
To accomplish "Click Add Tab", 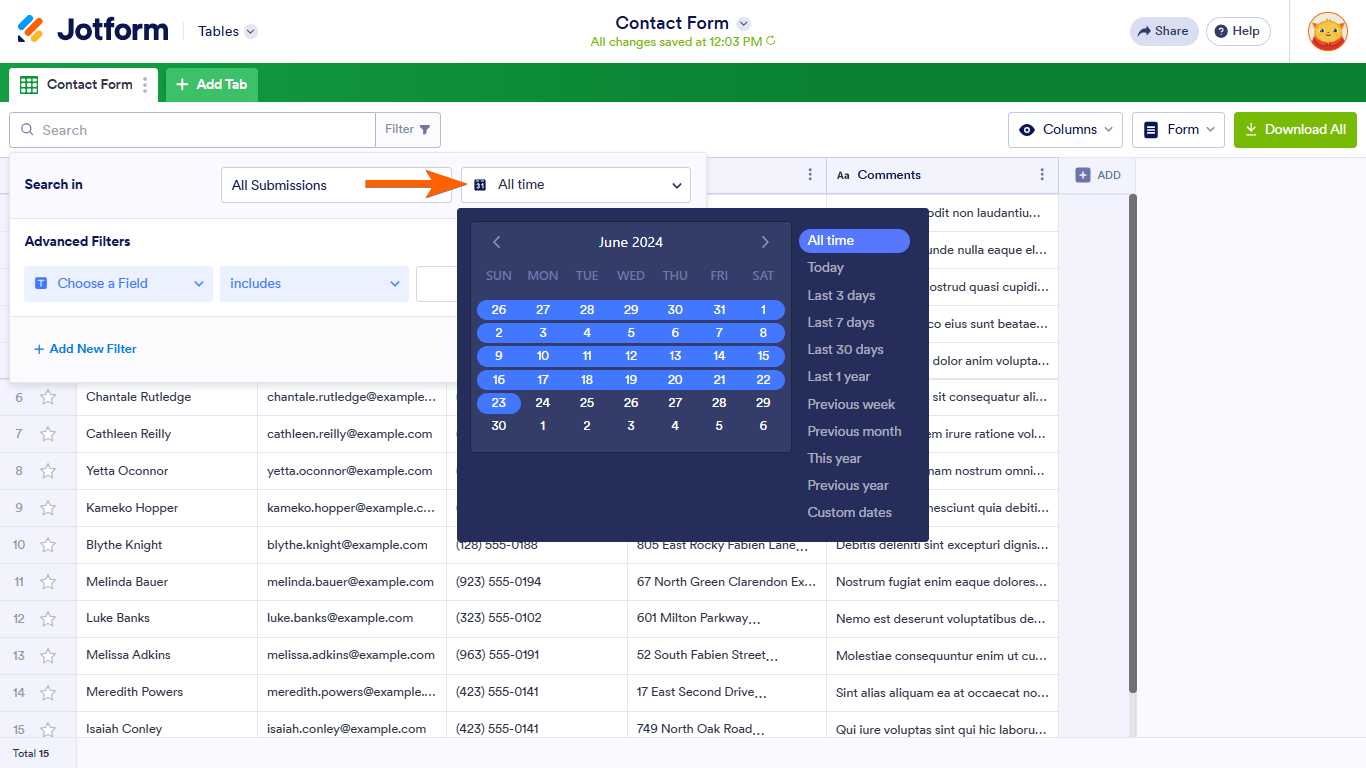I will 212,85.
